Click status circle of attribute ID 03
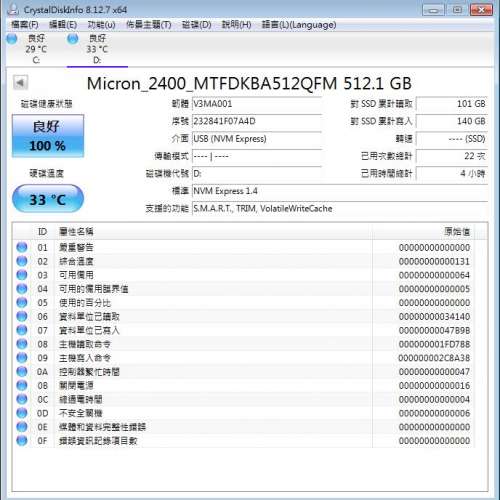The width and height of the screenshot is (500, 500). [22, 275]
